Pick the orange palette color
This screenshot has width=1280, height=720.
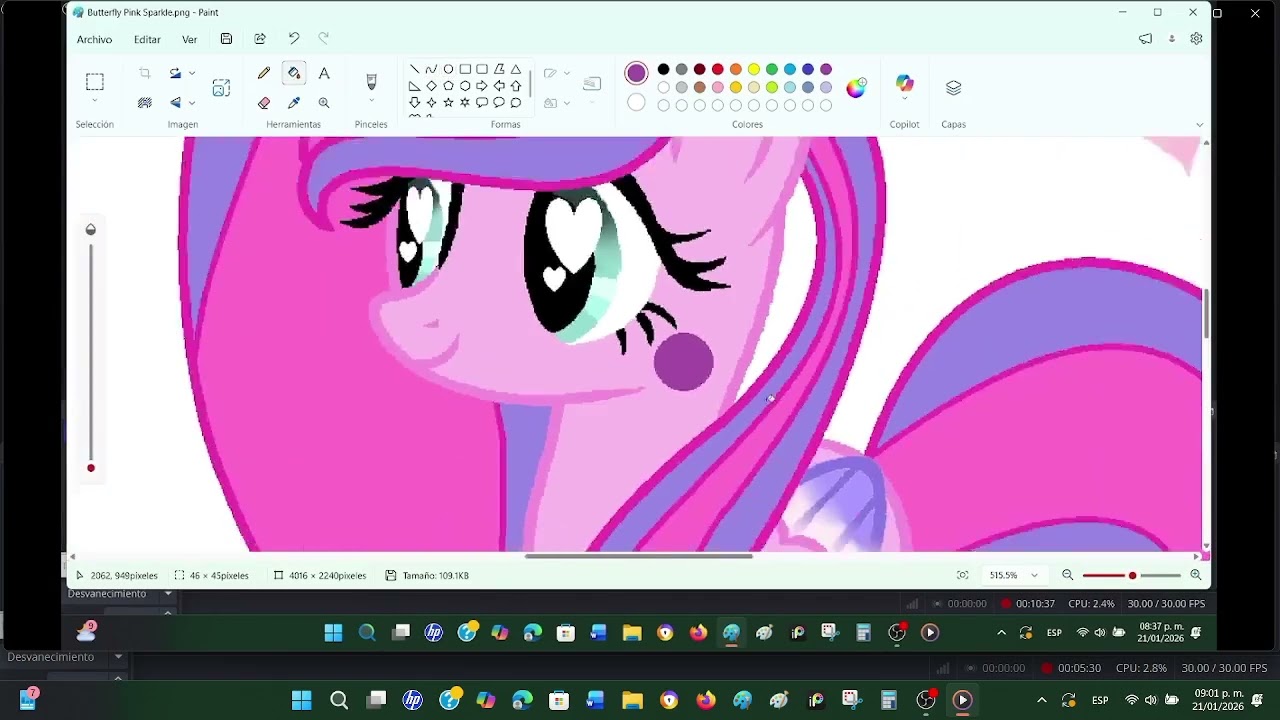pos(735,69)
